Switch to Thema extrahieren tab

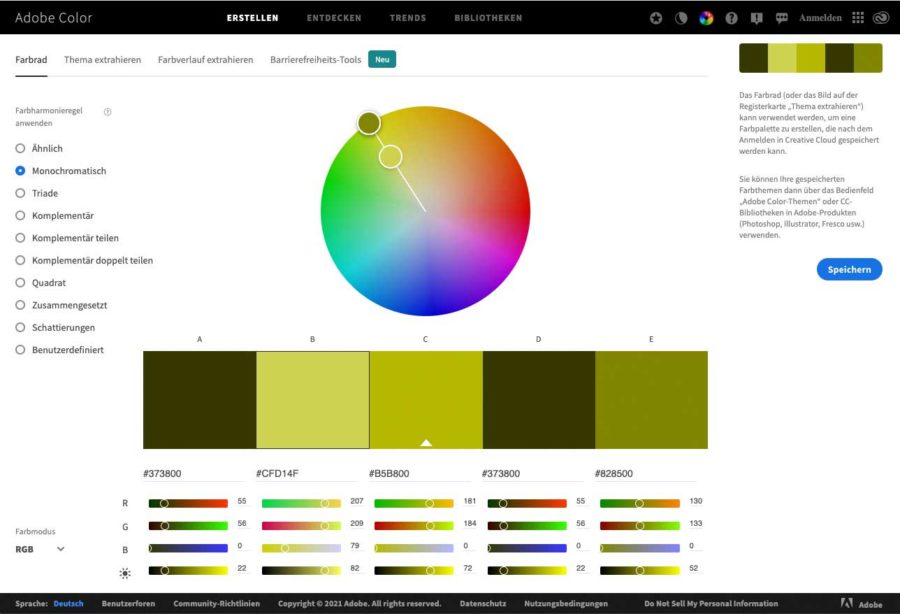click(102, 60)
